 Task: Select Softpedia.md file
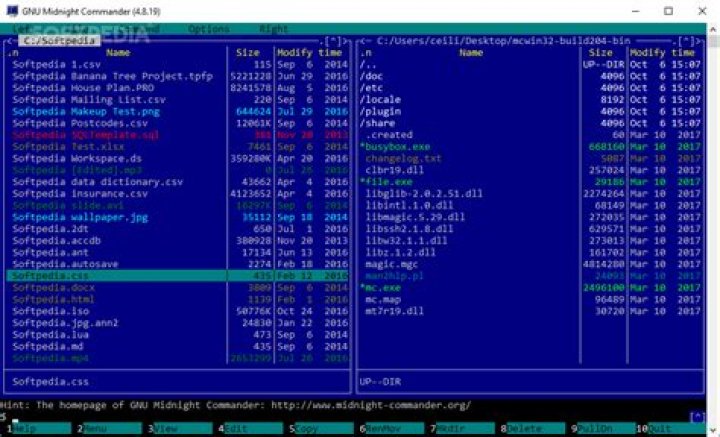[177, 347]
